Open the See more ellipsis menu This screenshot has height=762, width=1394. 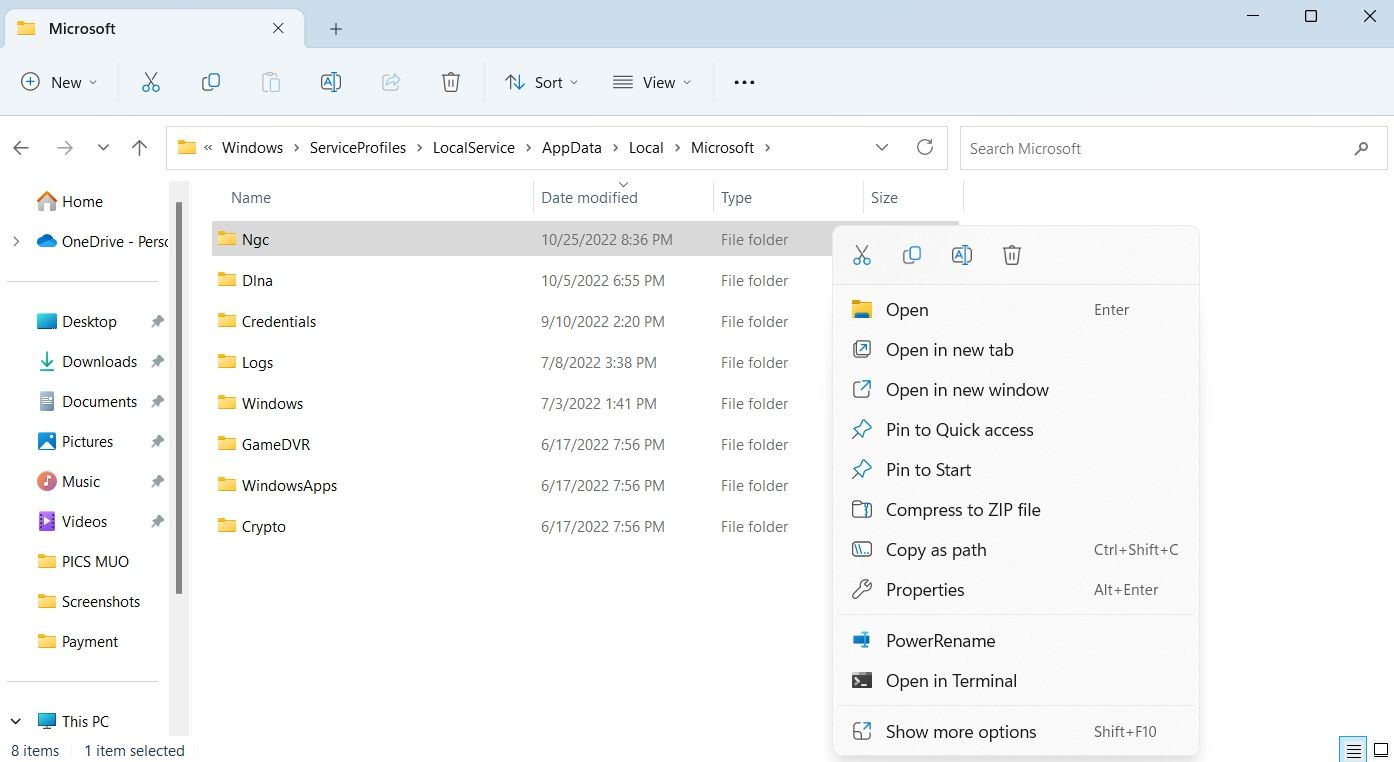744,83
